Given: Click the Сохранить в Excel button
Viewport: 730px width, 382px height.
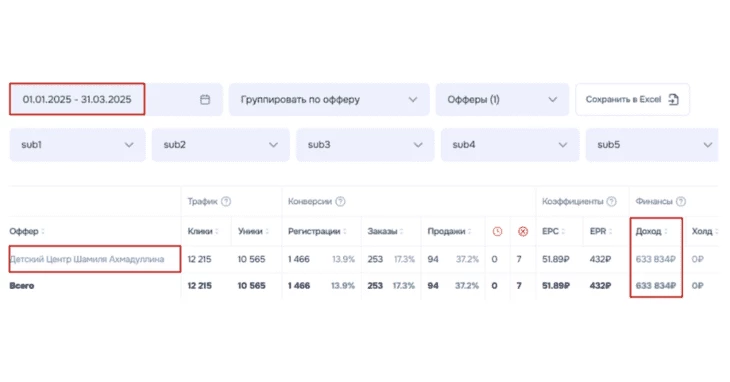Looking at the screenshot, I should 632,100.
